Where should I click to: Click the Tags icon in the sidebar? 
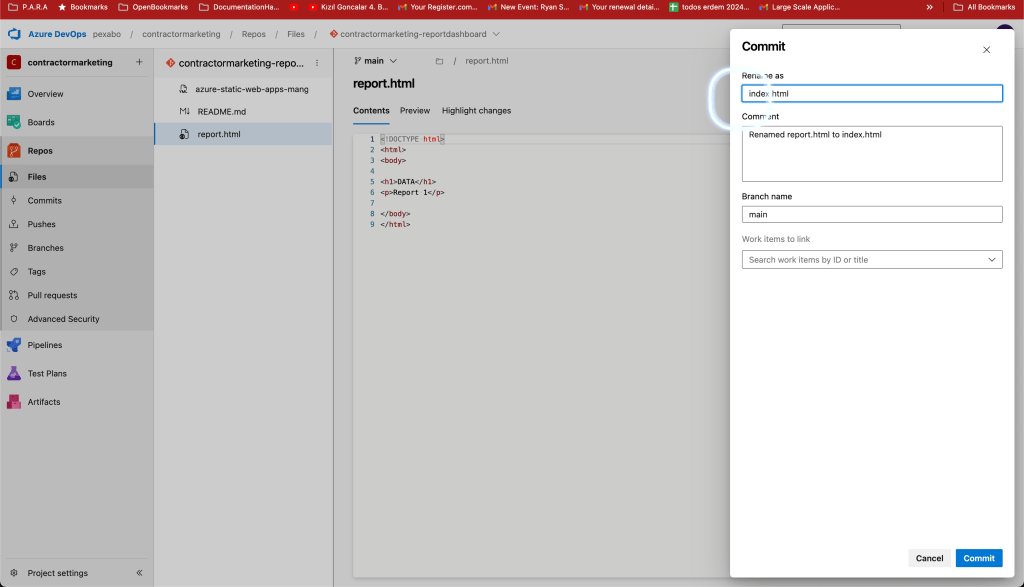coord(14,272)
